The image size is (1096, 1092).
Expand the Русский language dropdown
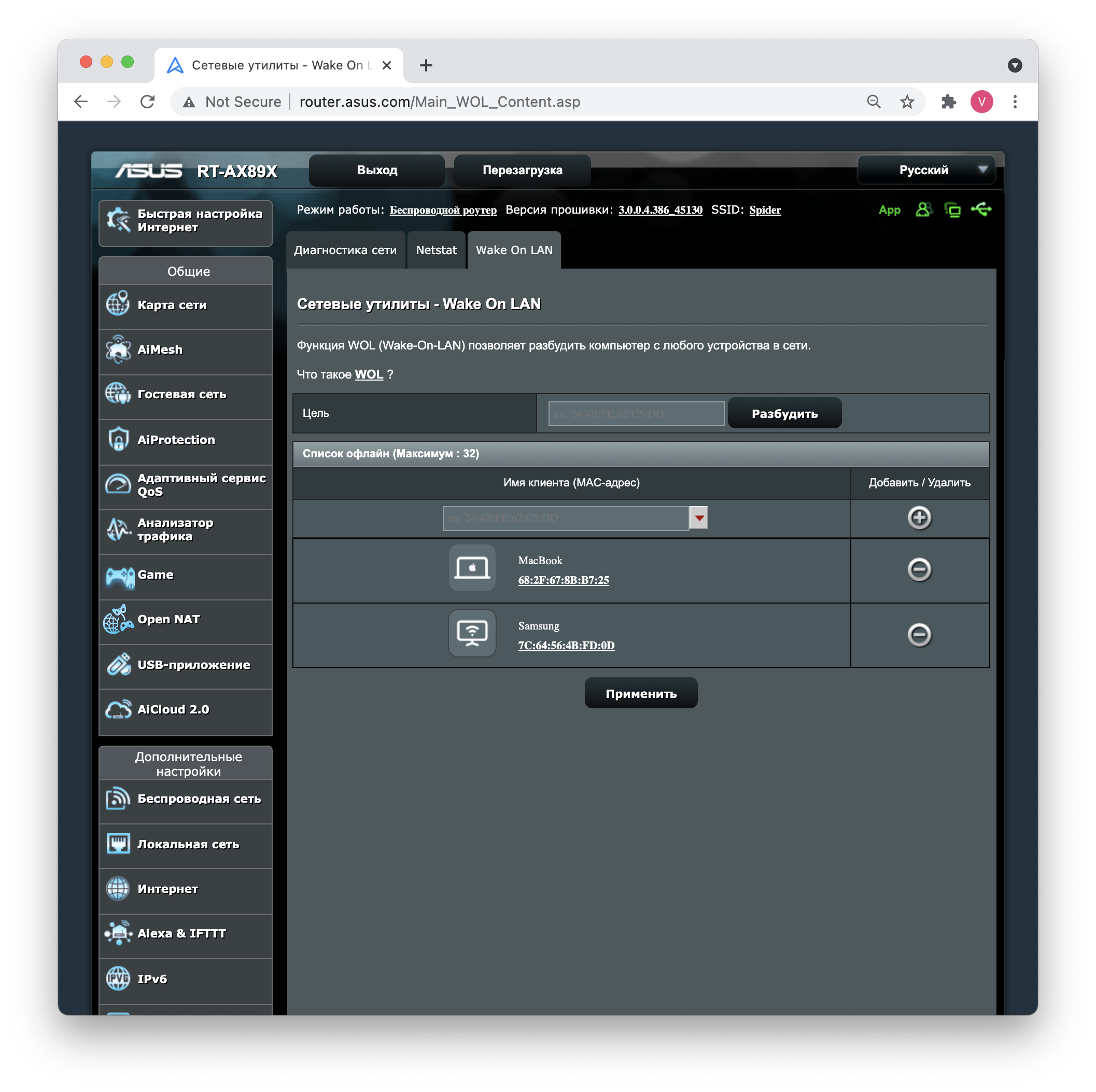click(927, 170)
